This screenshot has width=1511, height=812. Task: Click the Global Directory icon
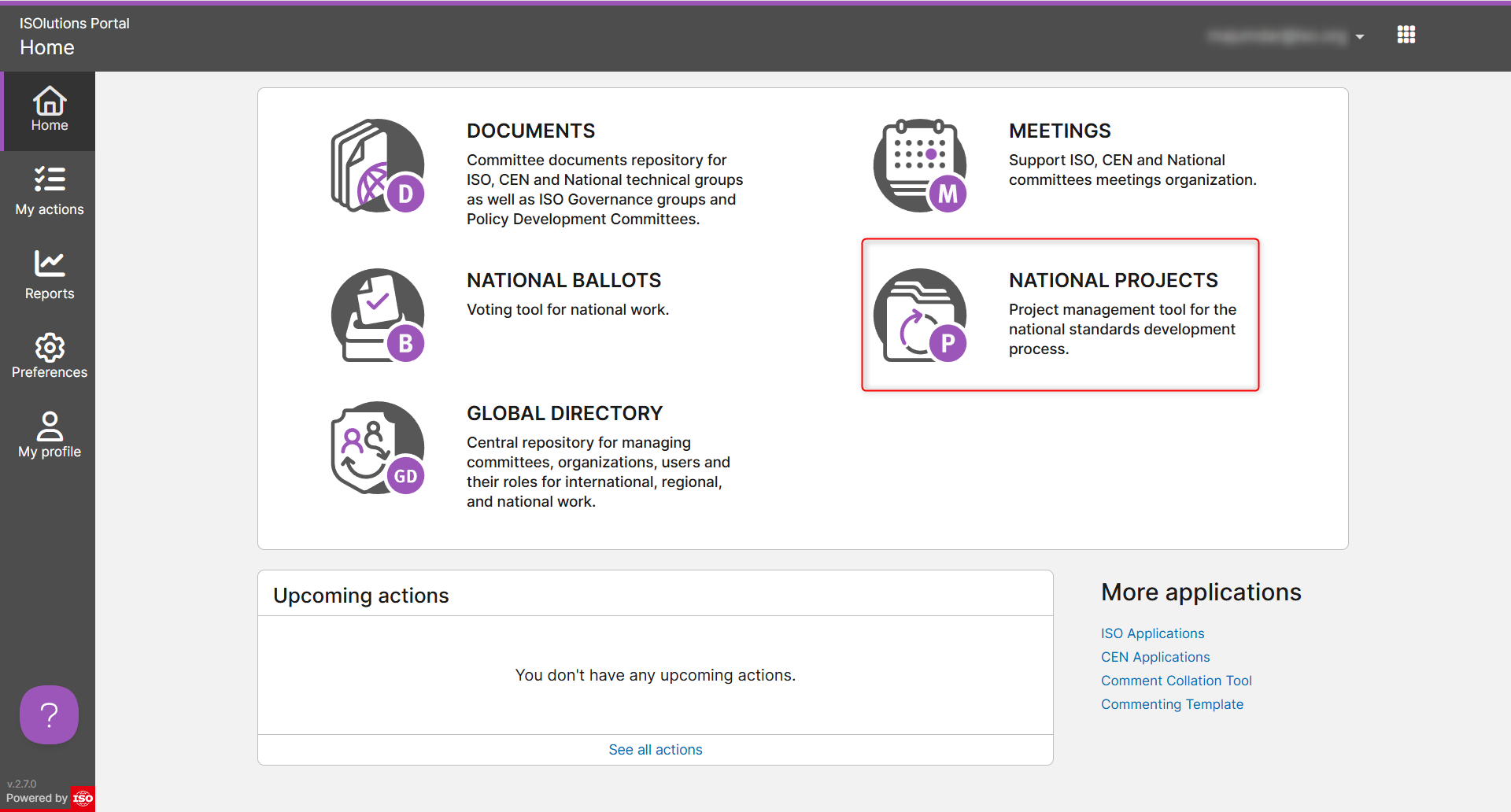click(378, 448)
